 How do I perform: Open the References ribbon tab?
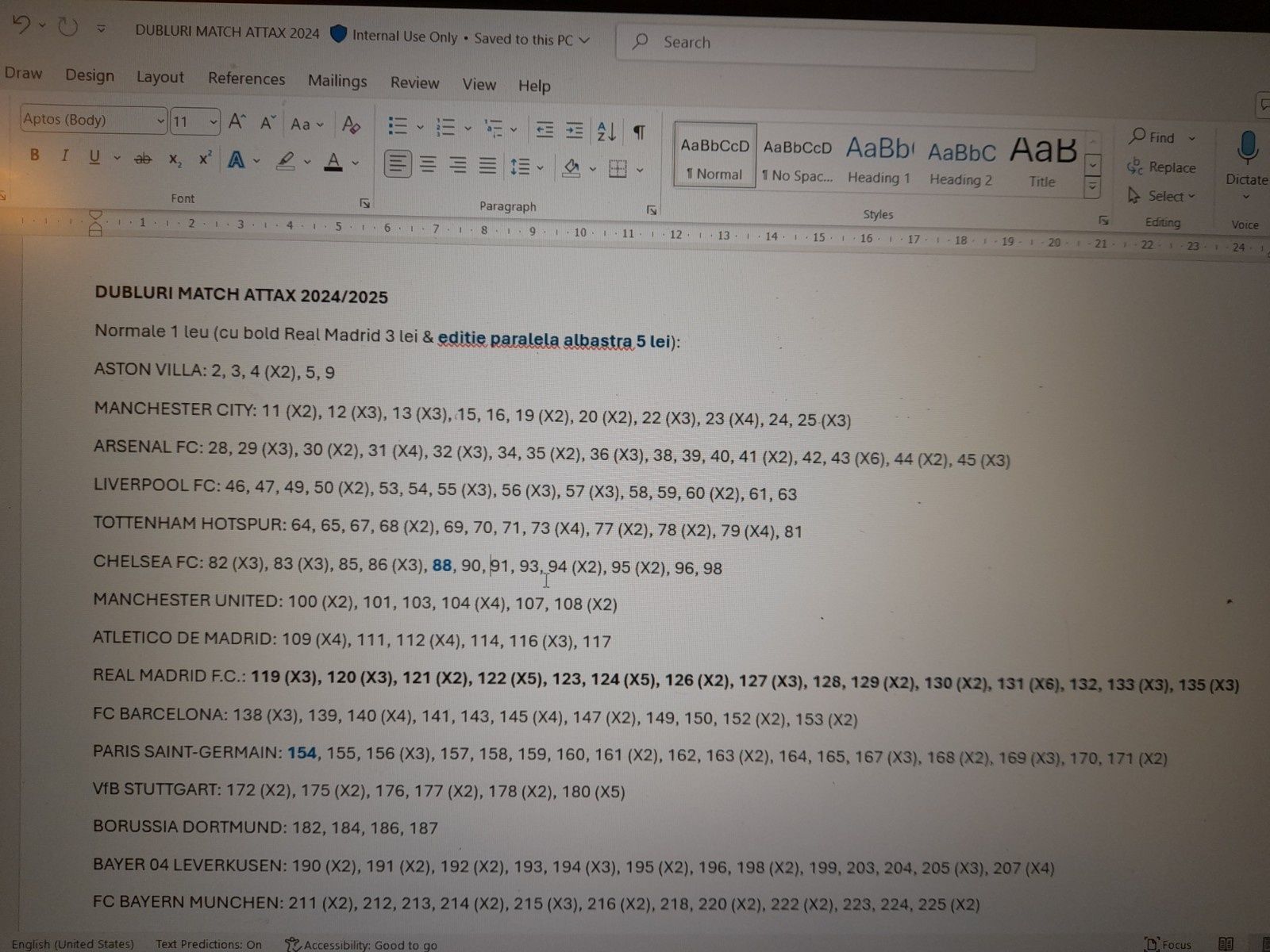tap(246, 79)
